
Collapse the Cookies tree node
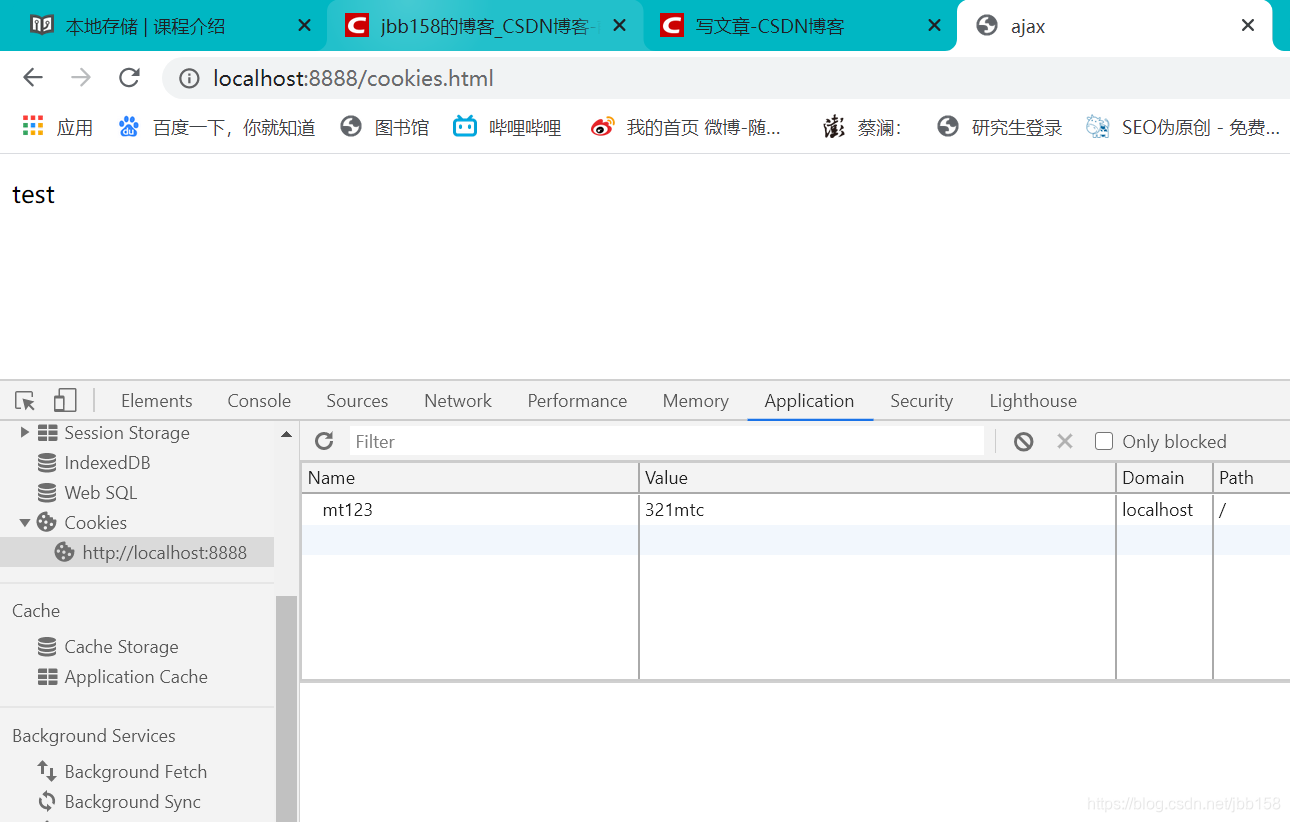(x=26, y=522)
